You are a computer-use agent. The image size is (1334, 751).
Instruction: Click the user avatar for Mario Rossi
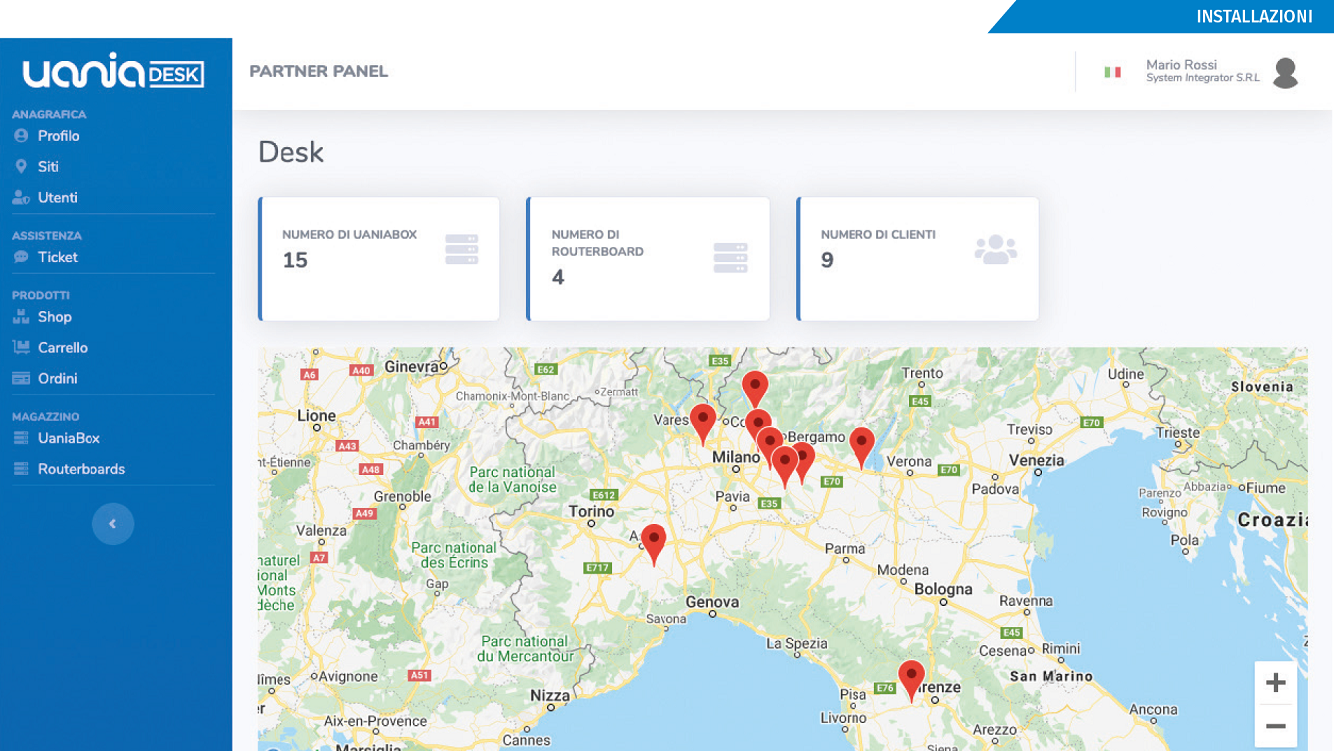(x=1285, y=72)
